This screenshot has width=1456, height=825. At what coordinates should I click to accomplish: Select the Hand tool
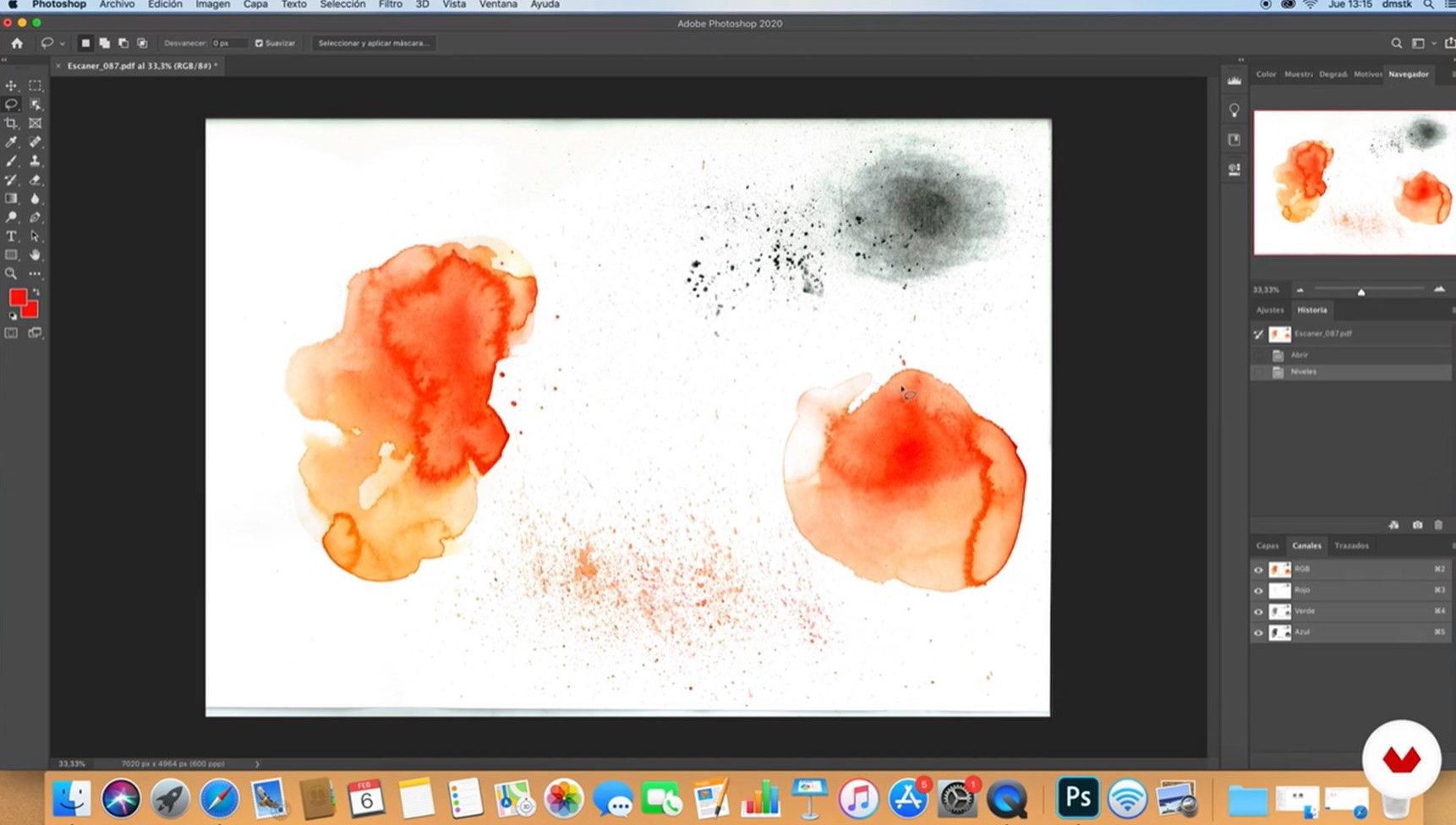tap(35, 254)
